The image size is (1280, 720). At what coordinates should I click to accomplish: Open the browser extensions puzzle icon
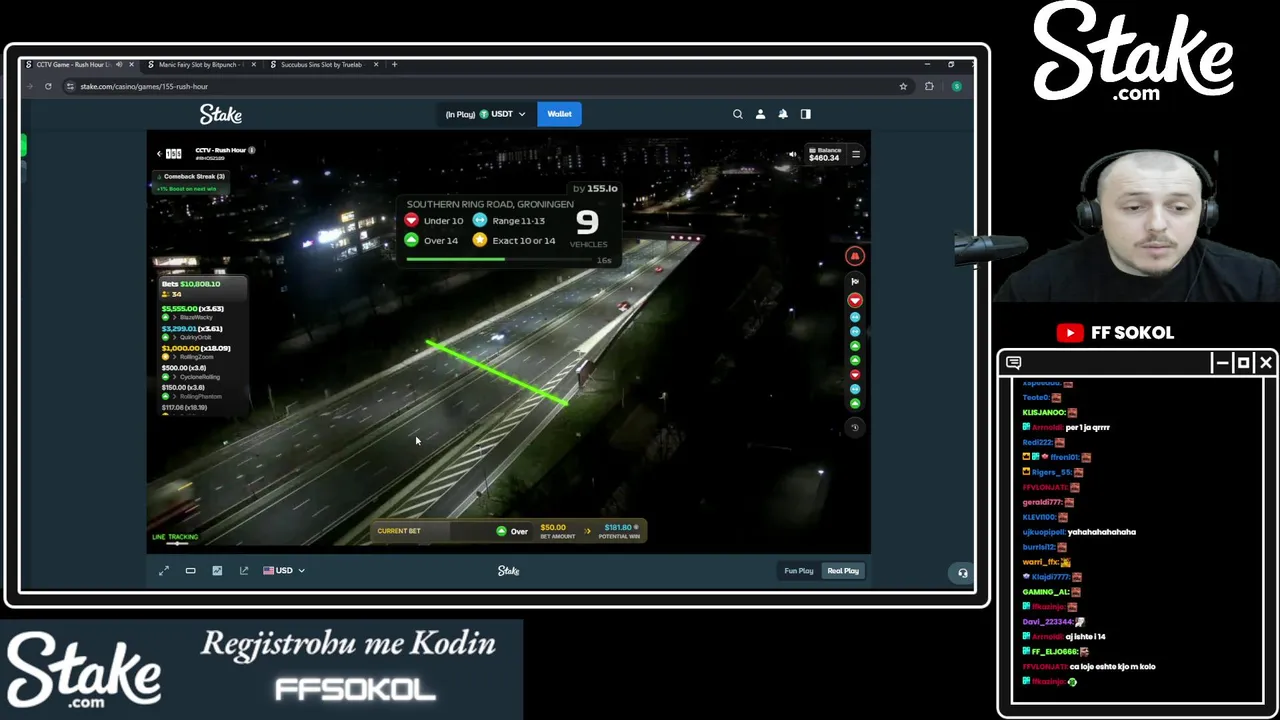pos(929,86)
